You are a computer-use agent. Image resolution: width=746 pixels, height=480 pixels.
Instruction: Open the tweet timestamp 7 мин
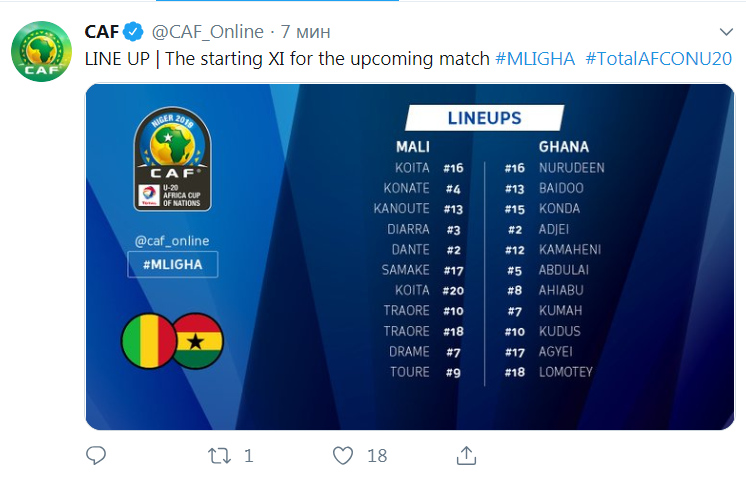tap(305, 32)
